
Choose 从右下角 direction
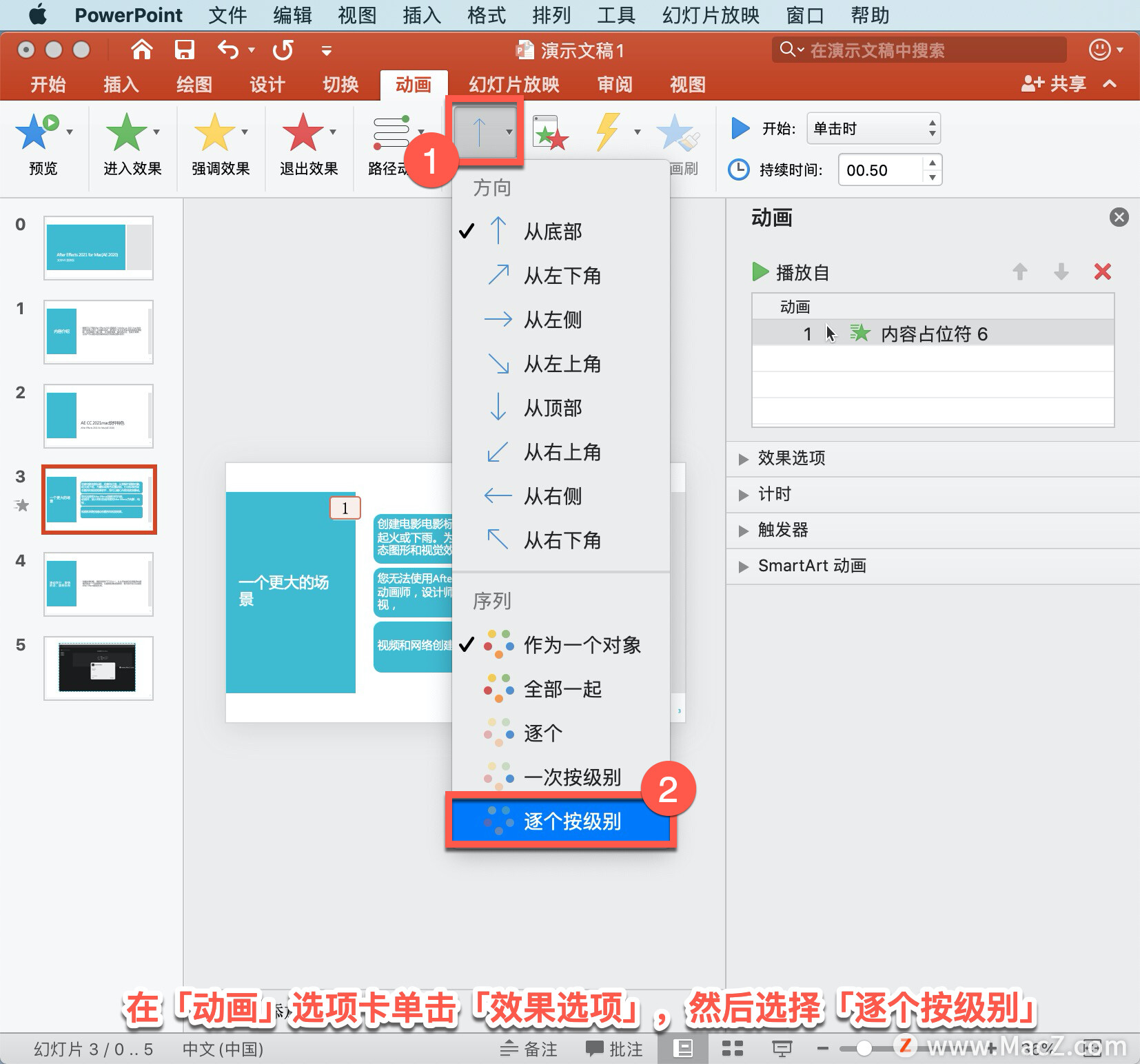(561, 540)
